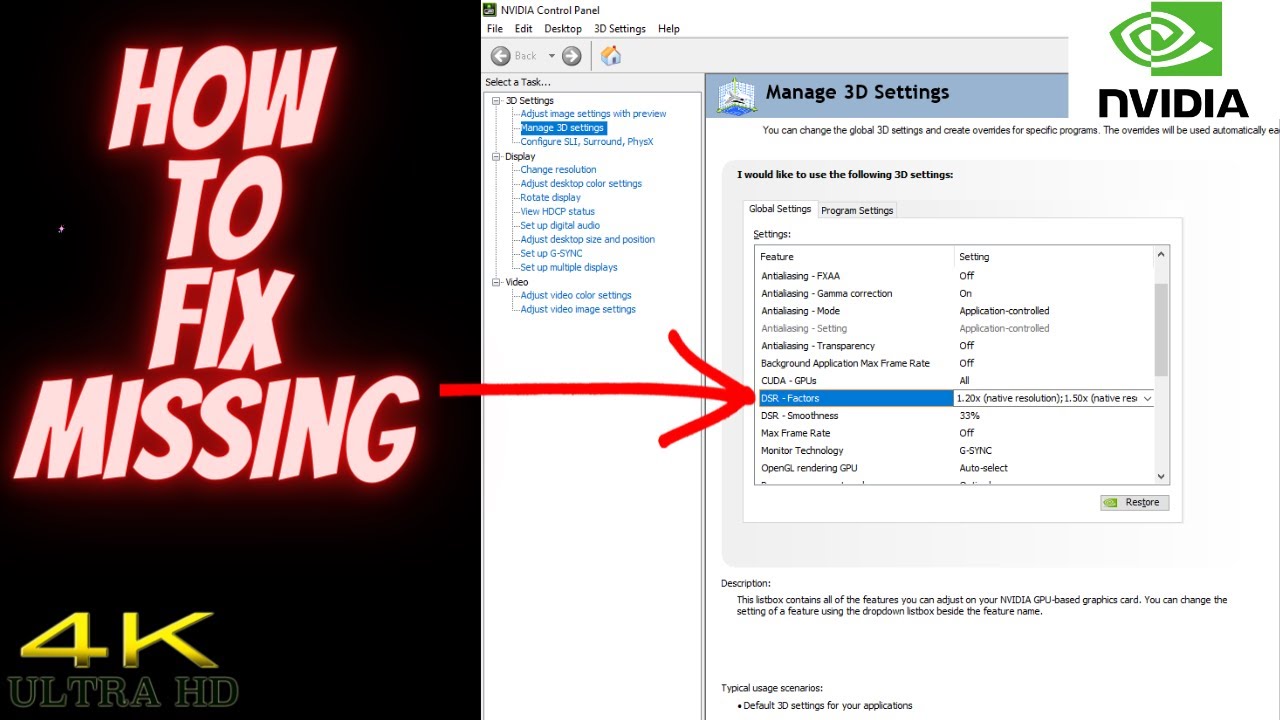
Task: Click the G-SYNC setting value
Action: (x=976, y=451)
